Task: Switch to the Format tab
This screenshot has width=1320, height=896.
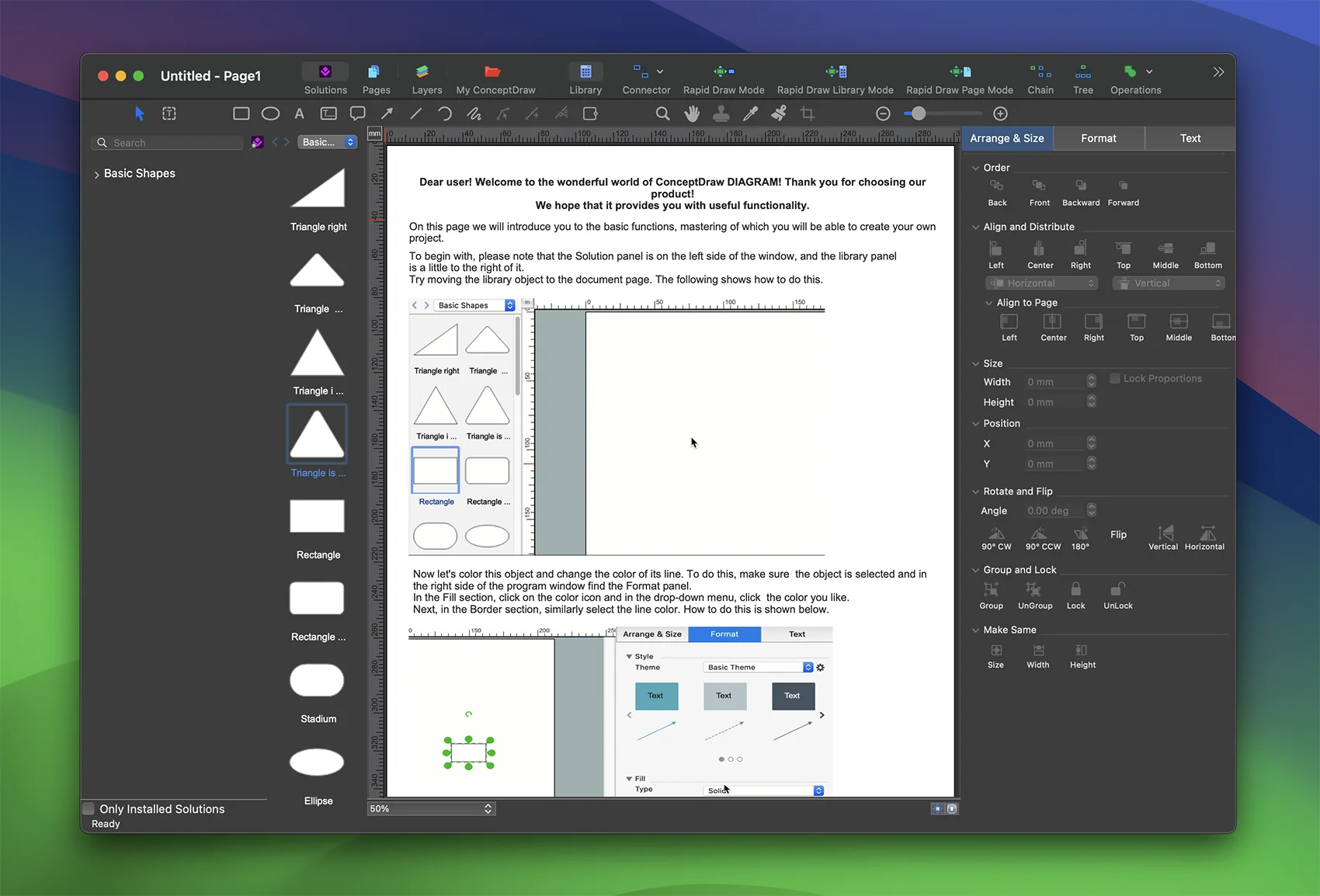Action: point(1099,138)
